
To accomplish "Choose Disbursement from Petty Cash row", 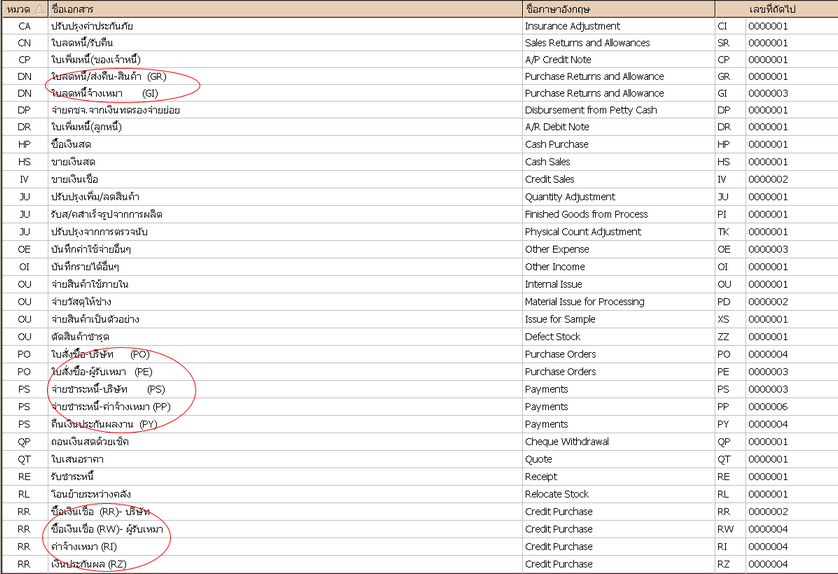I will (591, 110).
